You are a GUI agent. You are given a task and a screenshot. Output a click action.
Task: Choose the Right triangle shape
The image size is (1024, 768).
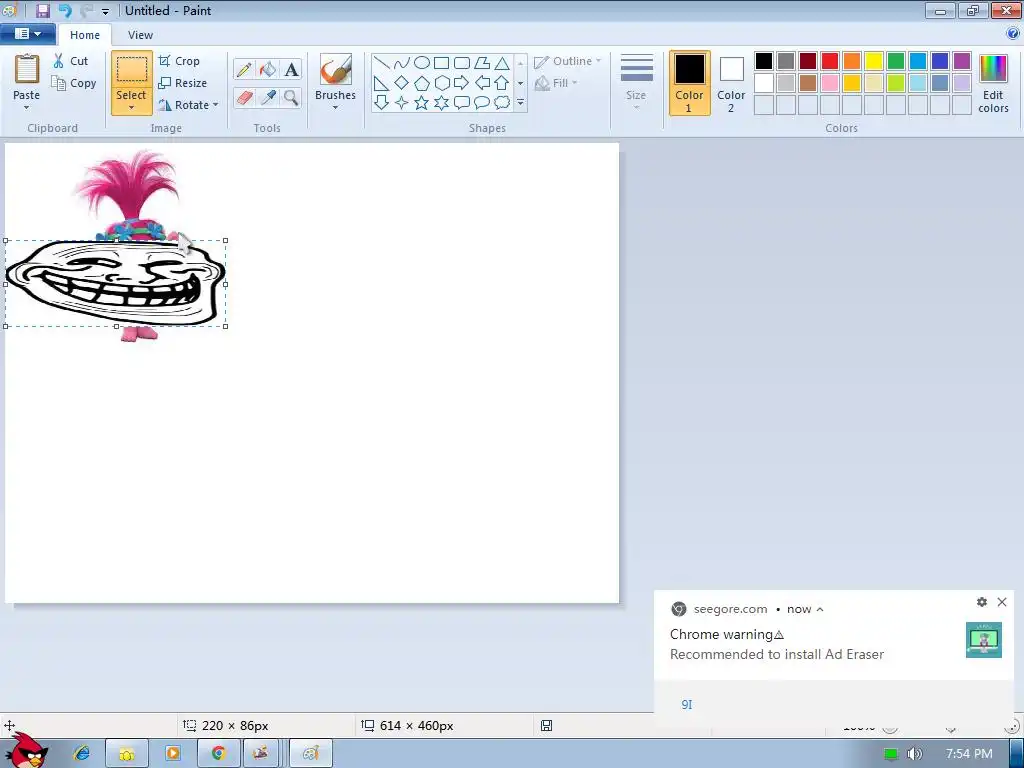[x=382, y=82]
